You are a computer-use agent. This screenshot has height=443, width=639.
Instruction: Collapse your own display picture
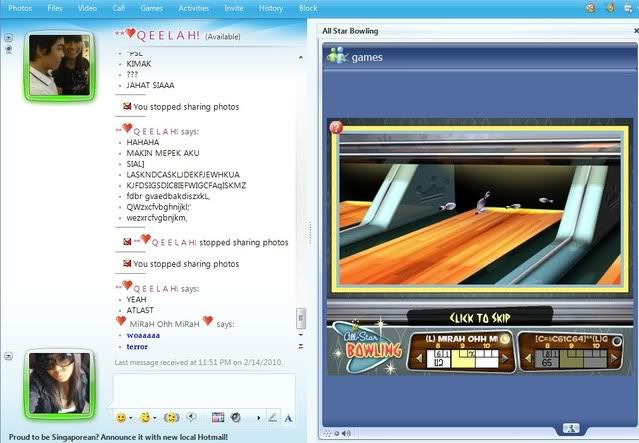point(8,356)
